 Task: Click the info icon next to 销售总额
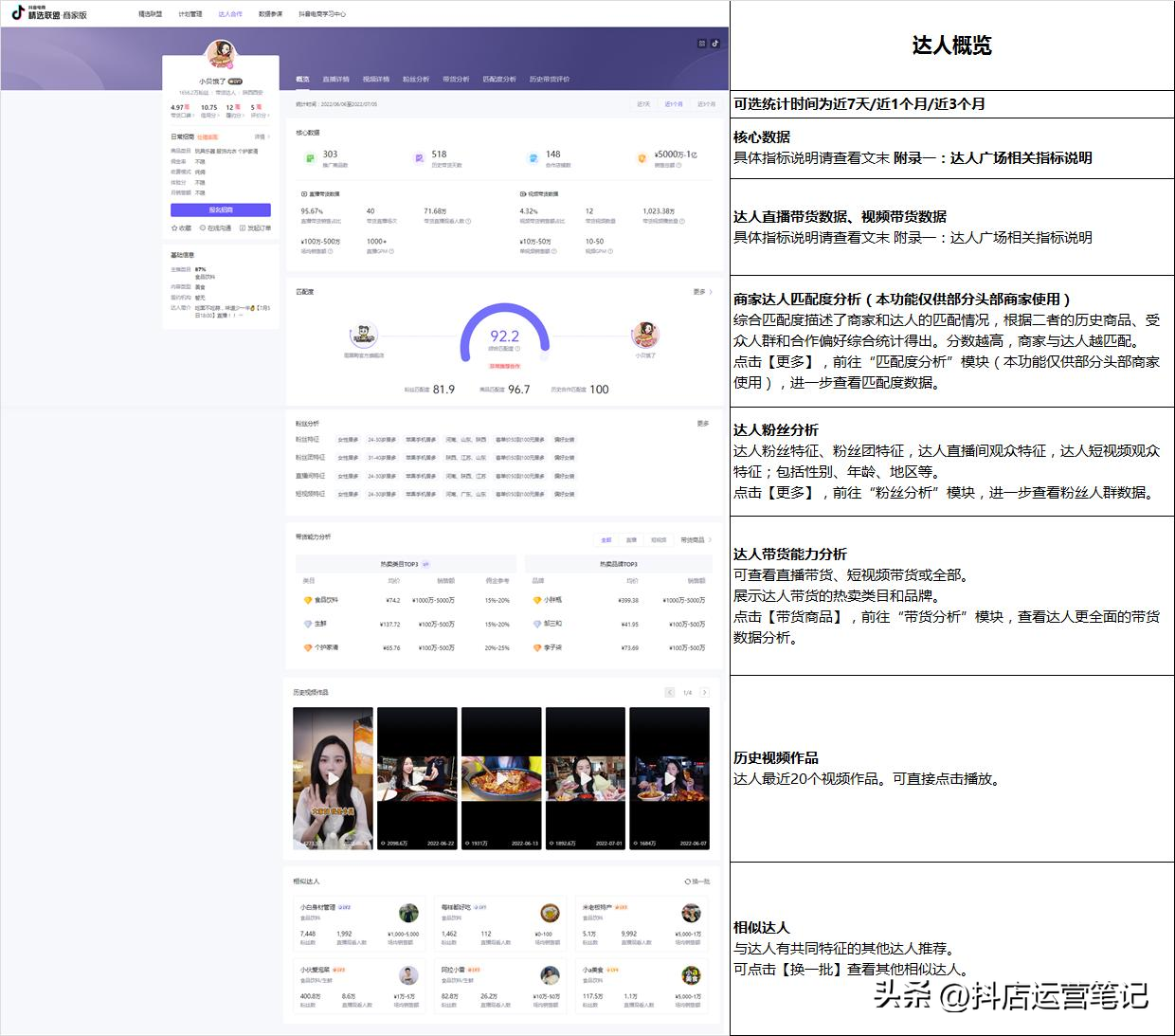(679, 165)
